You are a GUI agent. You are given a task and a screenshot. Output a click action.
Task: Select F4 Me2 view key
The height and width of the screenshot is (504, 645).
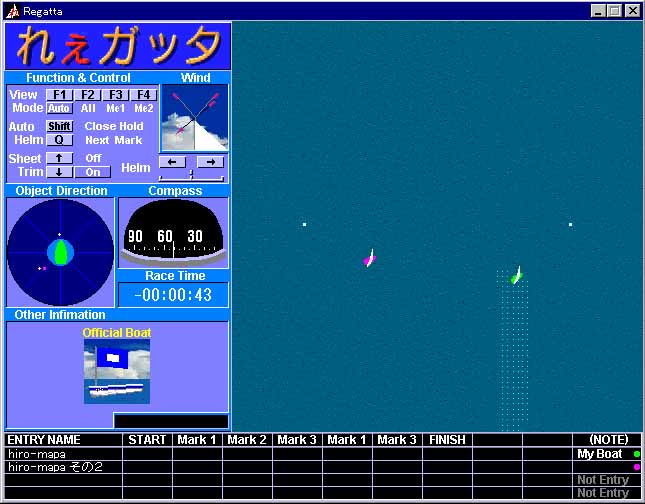144,95
